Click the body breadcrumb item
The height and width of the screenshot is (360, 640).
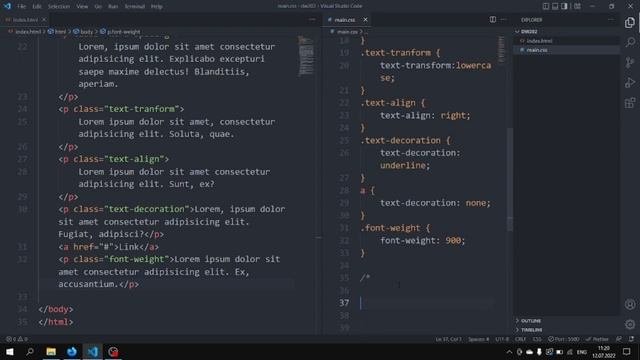pos(83,31)
